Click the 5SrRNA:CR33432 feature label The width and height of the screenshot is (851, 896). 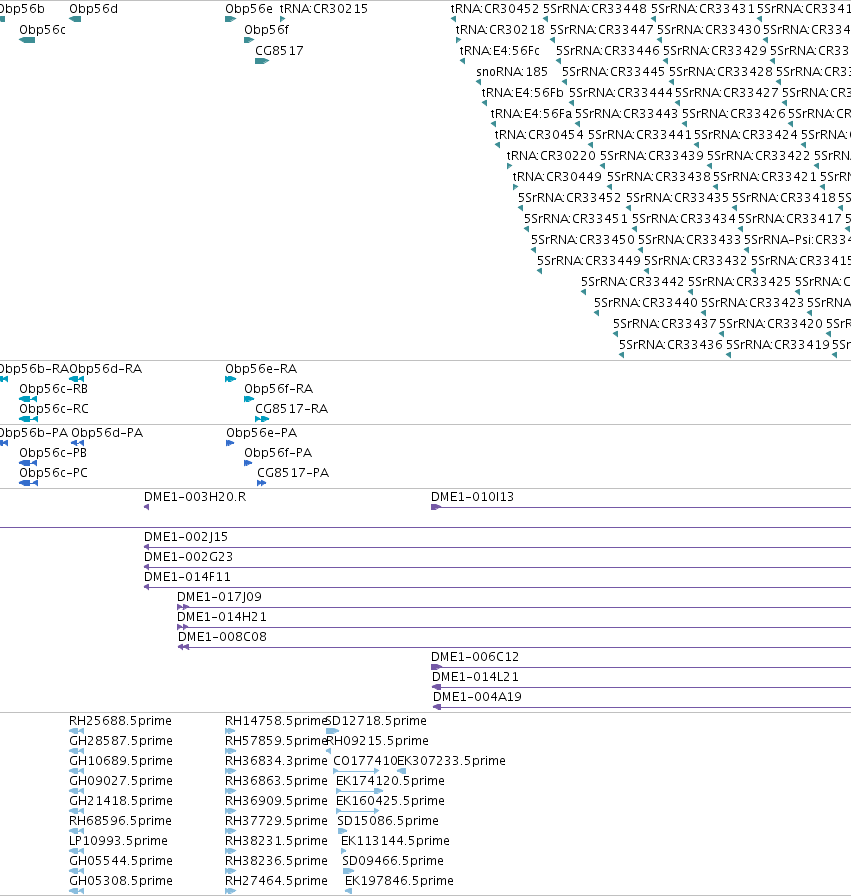[x=696, y=261]
